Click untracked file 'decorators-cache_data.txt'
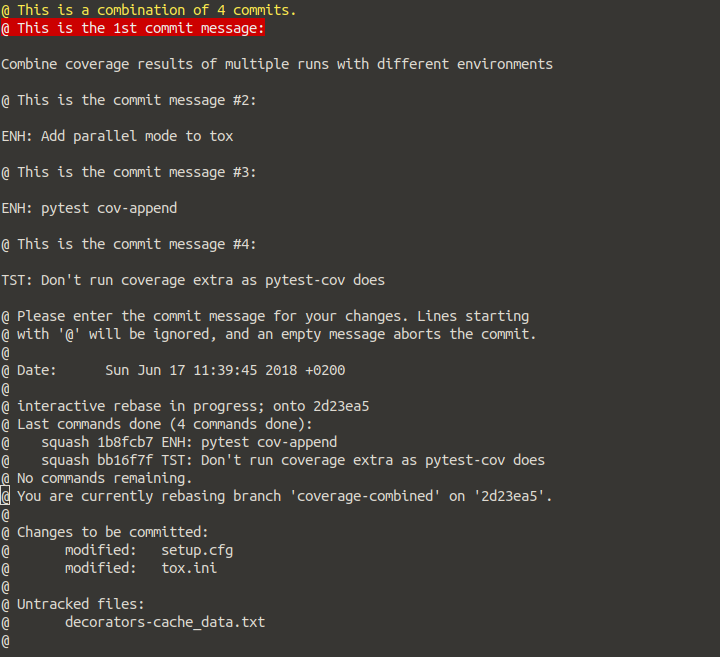This screenshot has width=720, height=657. [x=165, y=622]
